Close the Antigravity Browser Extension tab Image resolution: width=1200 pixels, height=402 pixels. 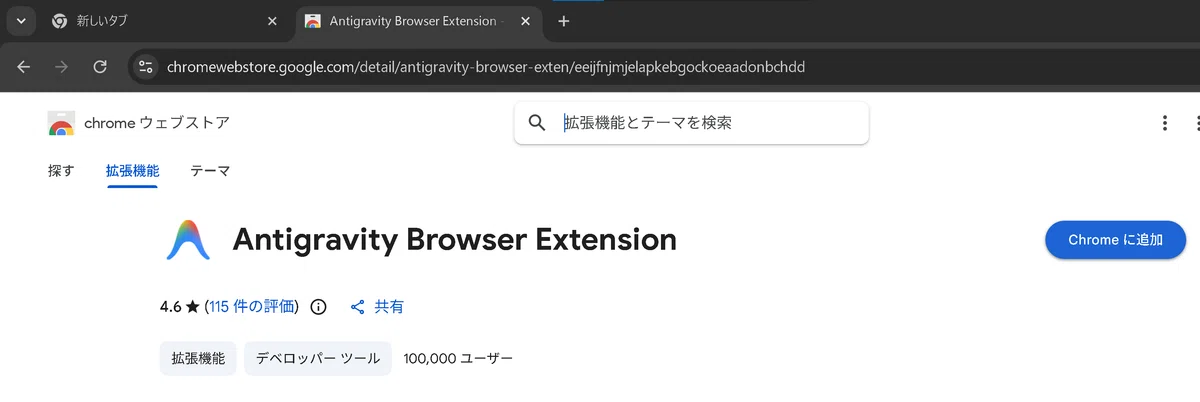[525, 21]
